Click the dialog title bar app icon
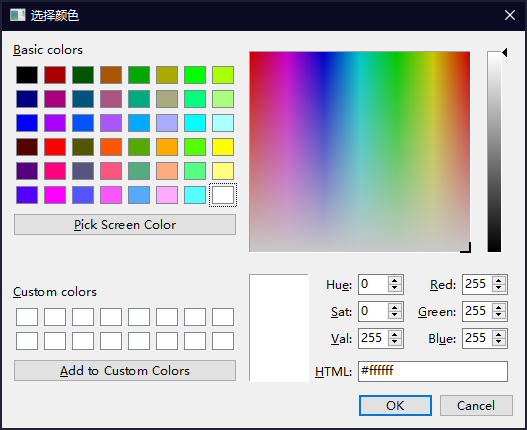 coord(17,15)
